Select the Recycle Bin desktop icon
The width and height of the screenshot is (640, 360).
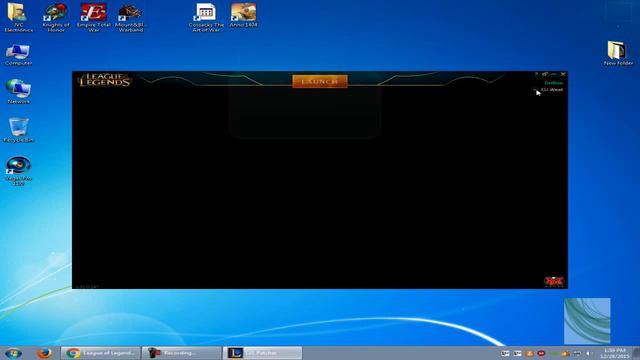(18, 130)
